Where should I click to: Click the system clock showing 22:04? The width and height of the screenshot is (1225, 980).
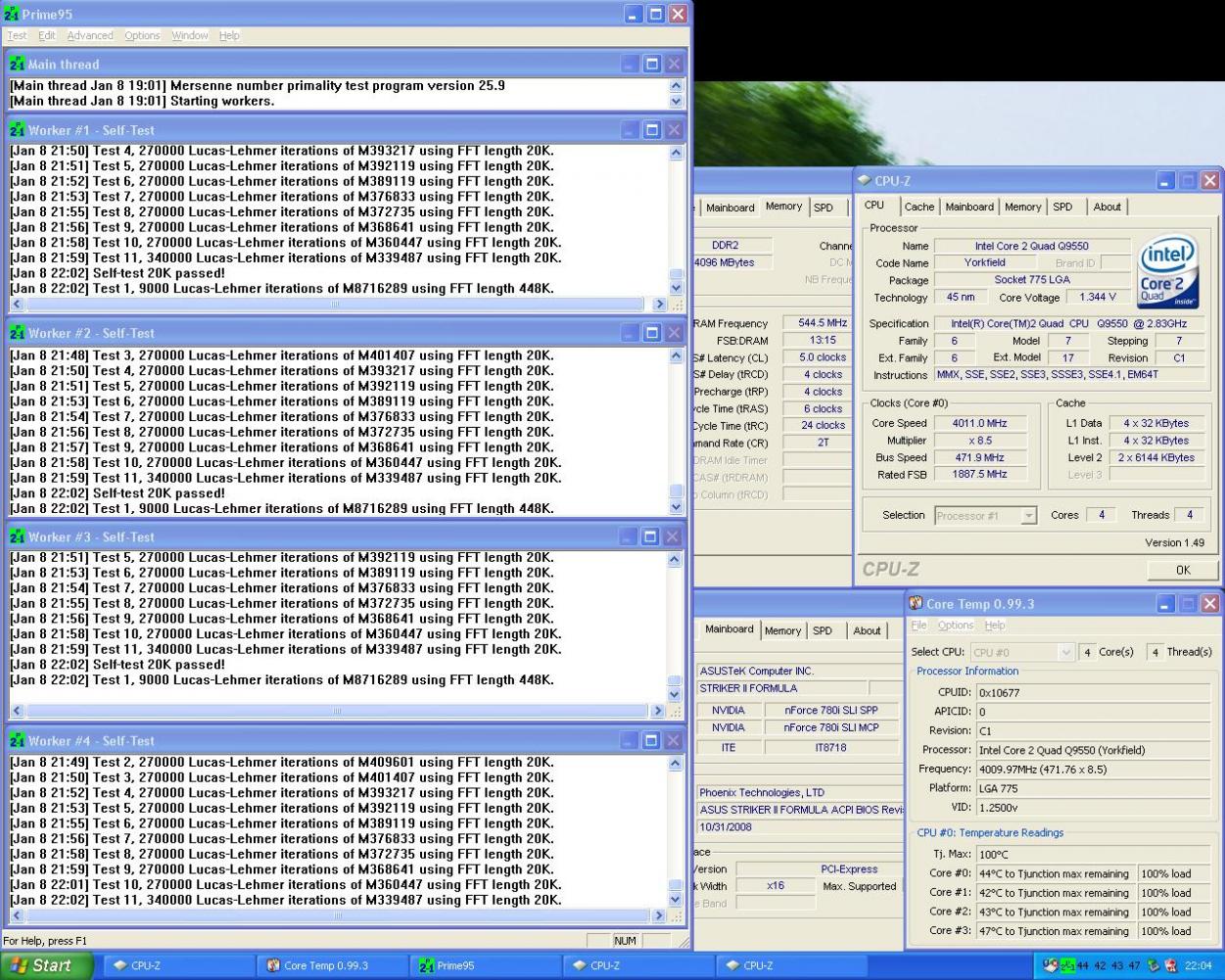(x=1199, y=965)
